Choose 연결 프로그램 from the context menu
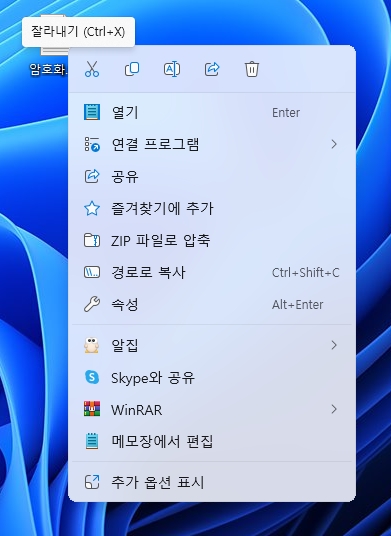The height and width of the screenshot is (536, 391). pyautogui.click(x=212, y=144)
